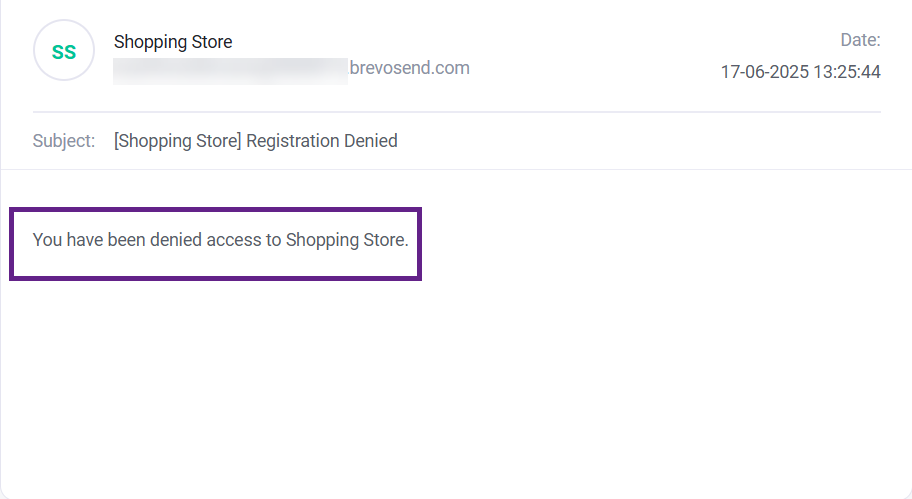Click the green SS sender avatar

point(64,51)
